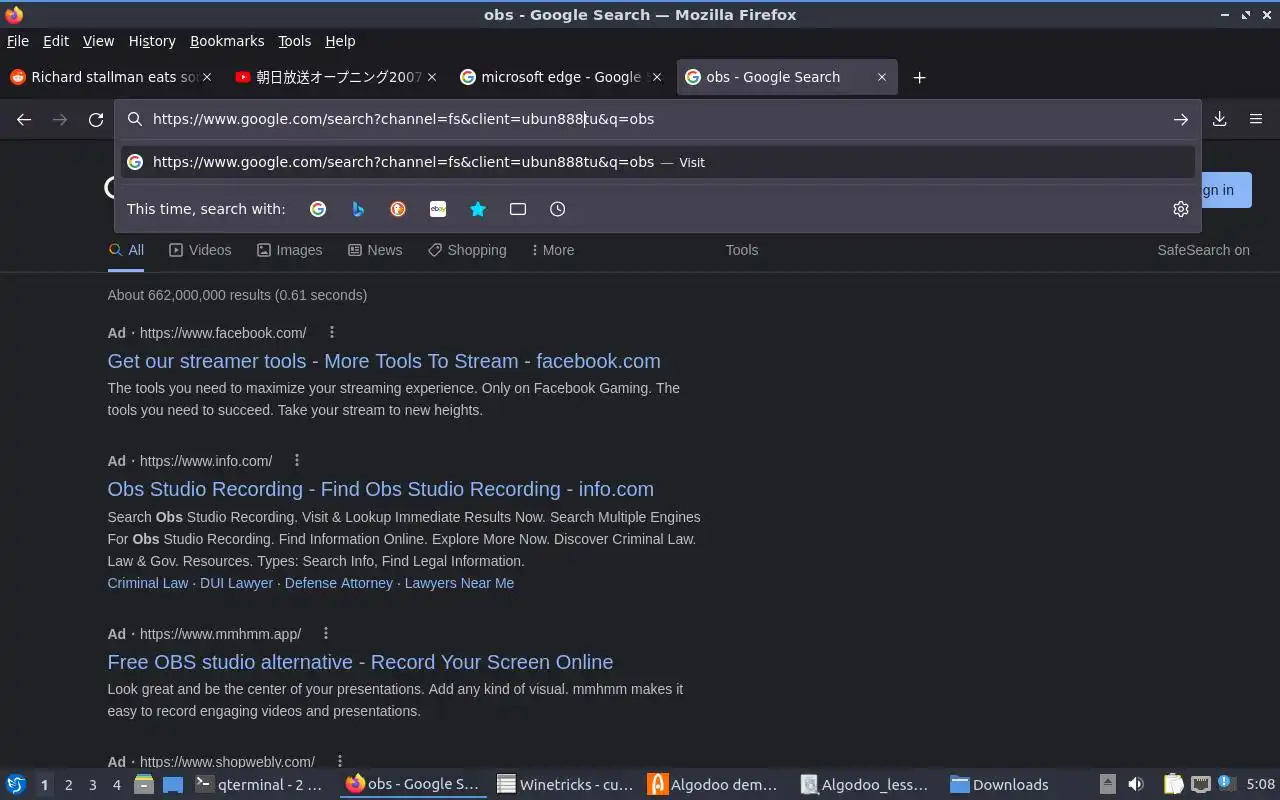Select the Visit URL suggestion row
Screen dimensions: 1280x800
tap(658, 162)
